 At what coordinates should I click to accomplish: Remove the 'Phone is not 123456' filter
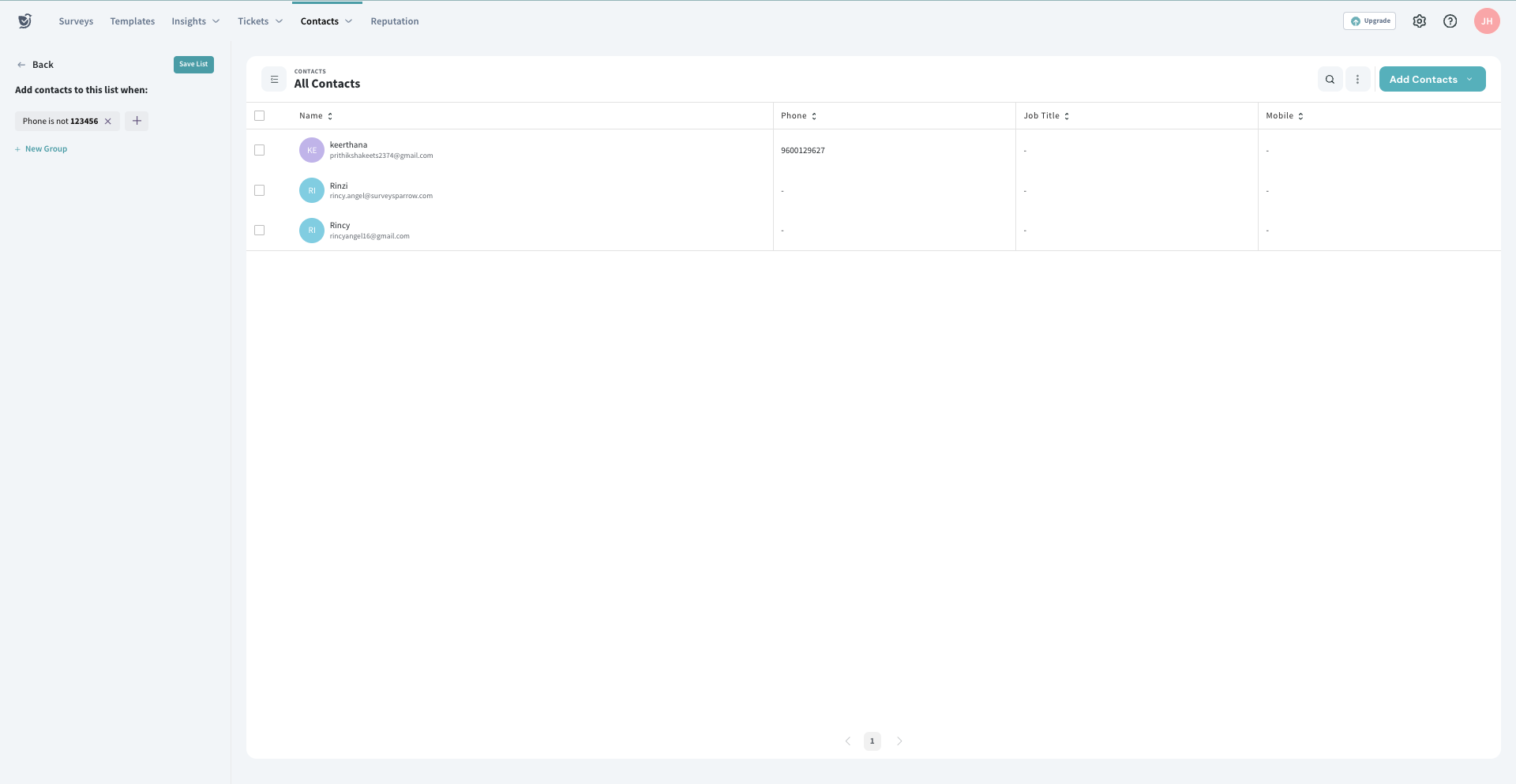[x=108, y=122]
